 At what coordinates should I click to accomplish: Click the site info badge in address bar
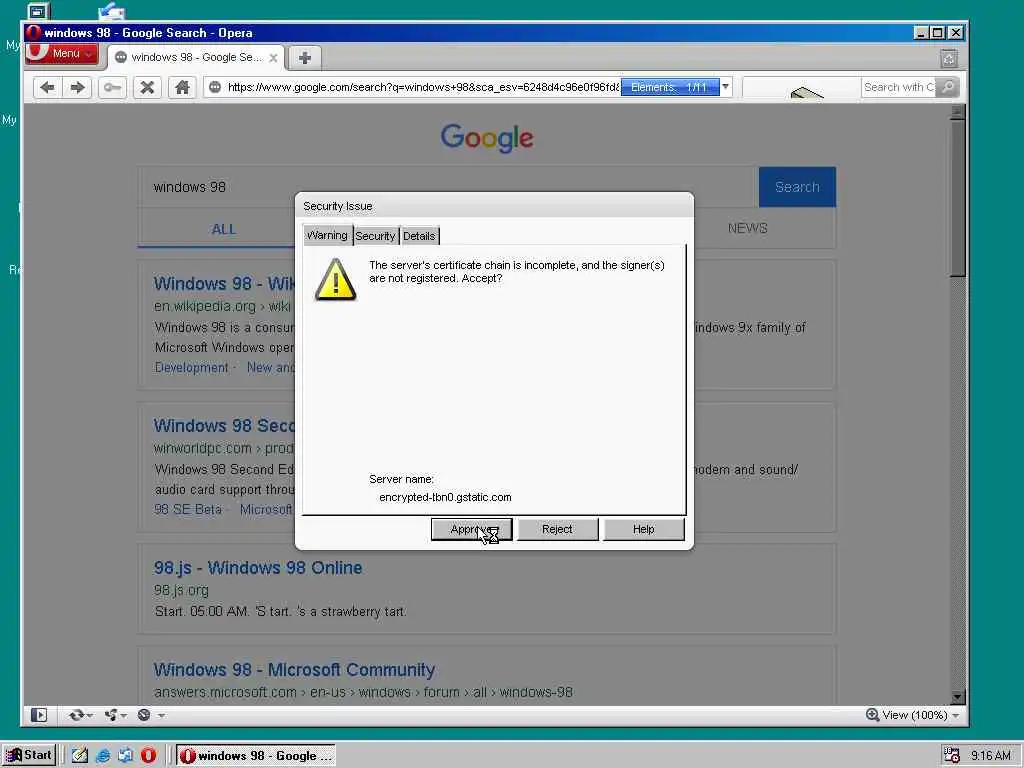coord(215,87)
